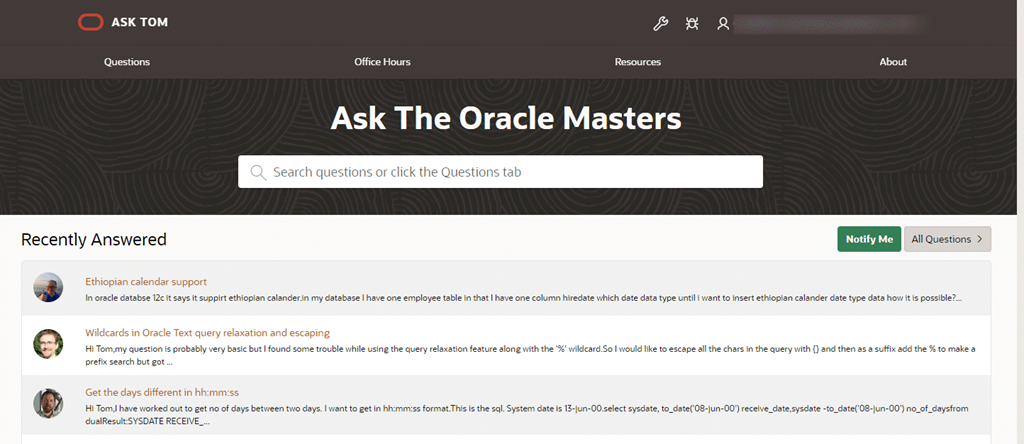Open the Ethiopian calendar support question
This screenshot has width=1024, height=444.
click(x=146, y=282)
